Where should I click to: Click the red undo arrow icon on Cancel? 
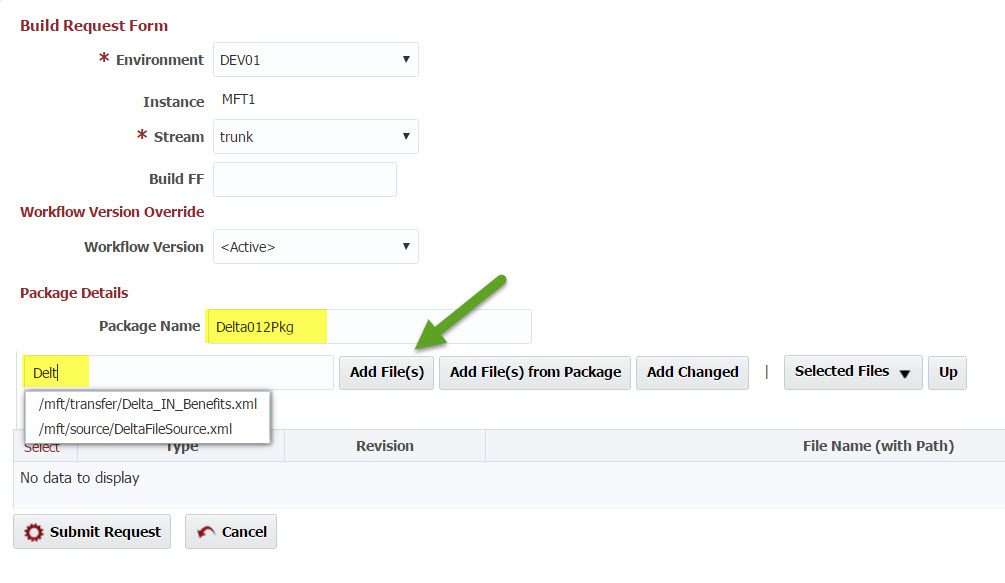pos(206,532)
